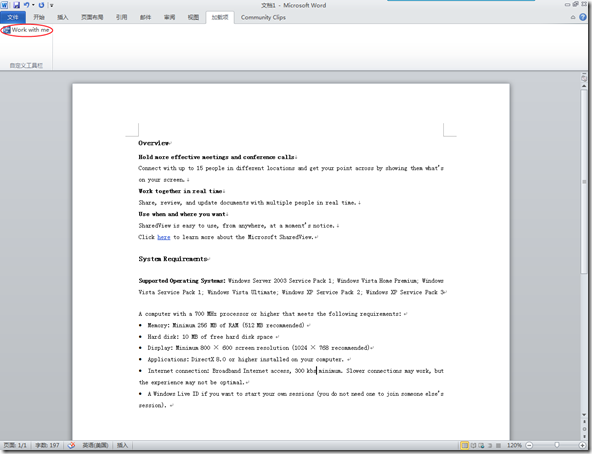Switch to the 视图 (View) tab
The width and height of the screenshot is (592, 454).
[193, 17]
